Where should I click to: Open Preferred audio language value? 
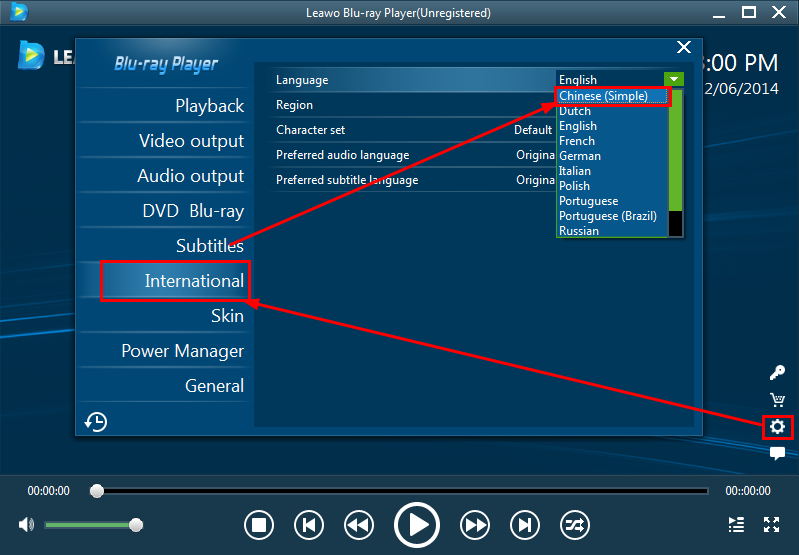pos(536,155)
